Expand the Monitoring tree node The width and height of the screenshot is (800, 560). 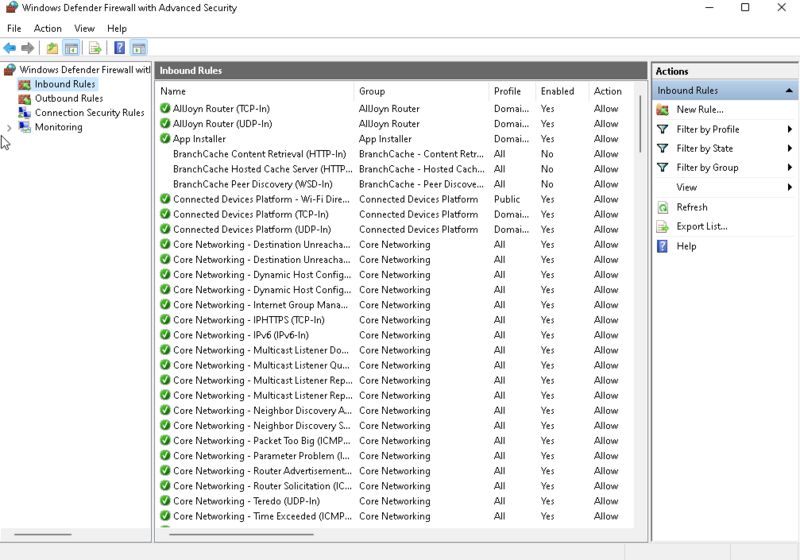[9, 128]
